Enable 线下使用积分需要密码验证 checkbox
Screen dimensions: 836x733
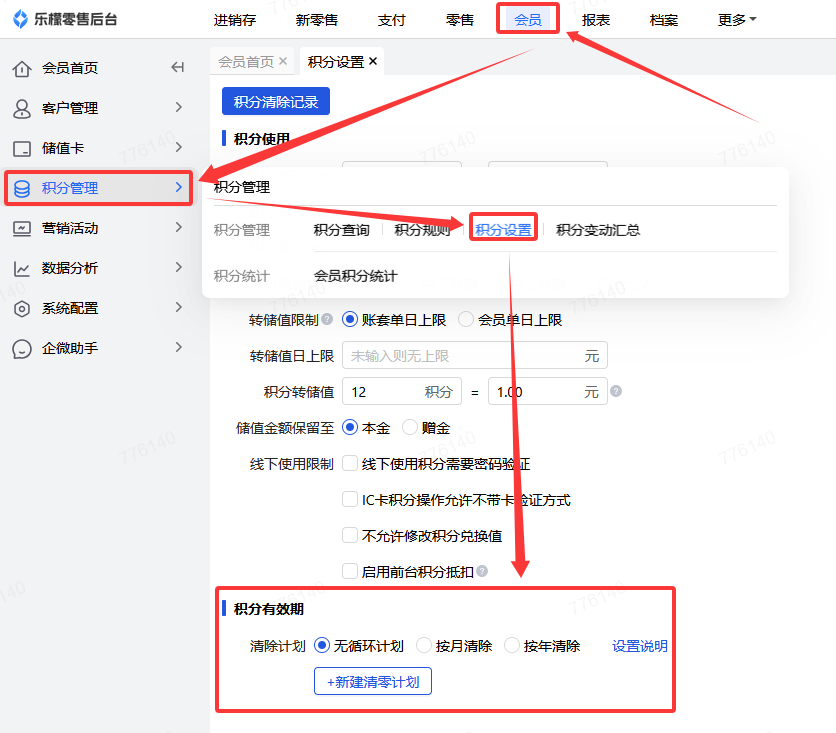(350, 463)
